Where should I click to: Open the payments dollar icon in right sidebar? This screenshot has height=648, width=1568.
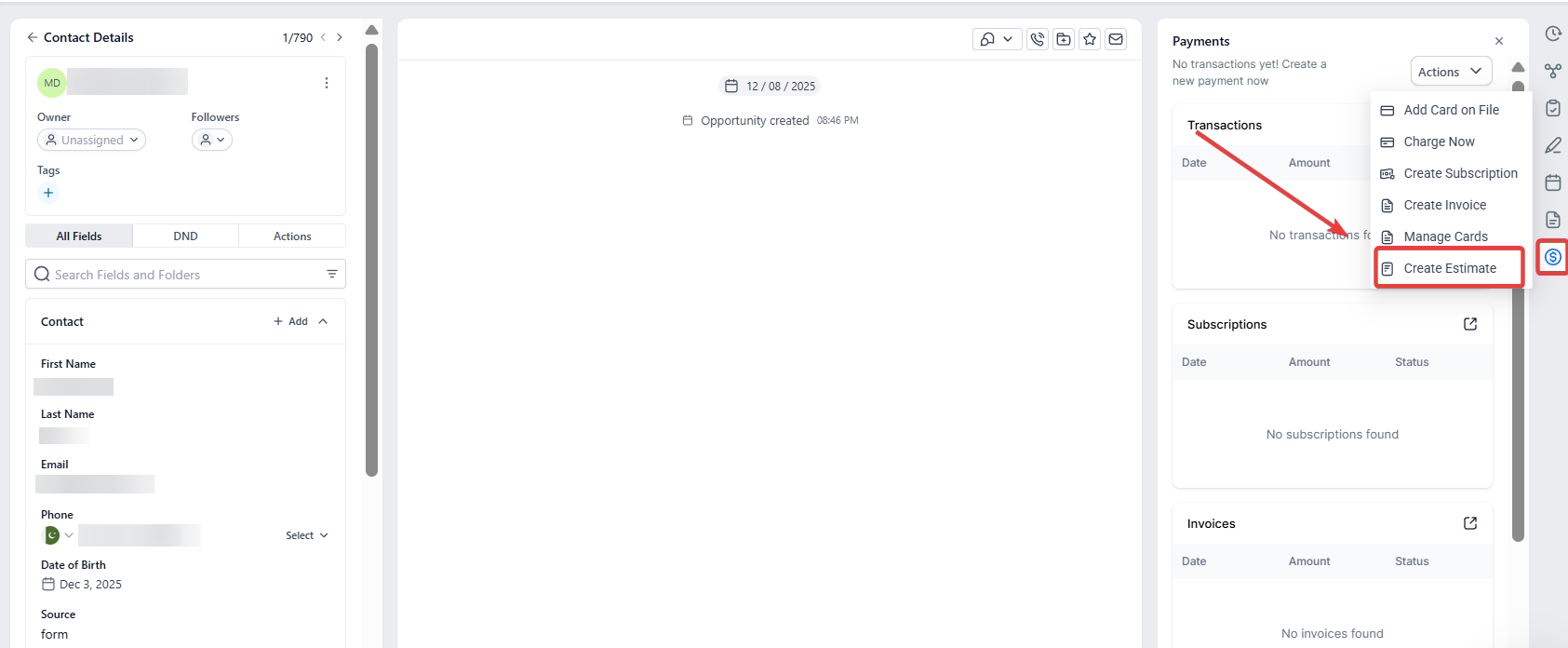(1553, 257)
